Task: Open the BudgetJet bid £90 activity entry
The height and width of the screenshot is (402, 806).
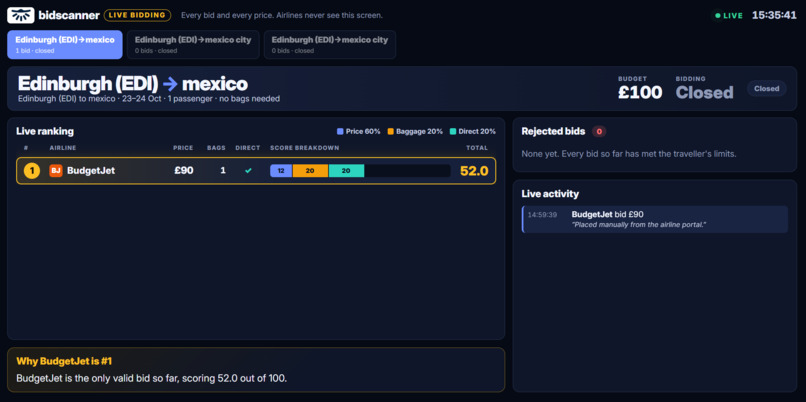Action: point(655,220)
